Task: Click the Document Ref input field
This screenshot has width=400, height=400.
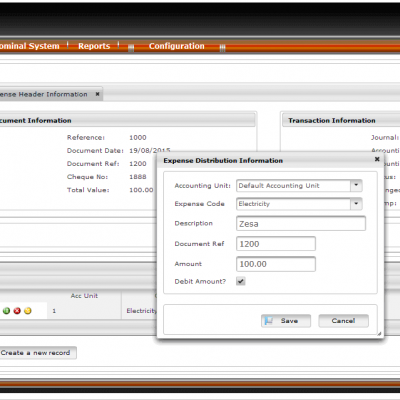Action: pyautogui.click(x=276, y=244)
